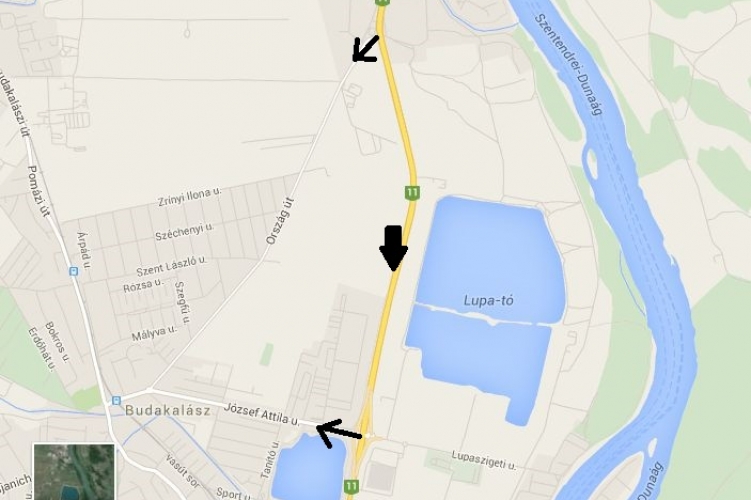Image resolution: width=751 pixels, height=500 pixels.
Task: Click the small lake south of József Attila u.
Action: tap(309, 468)
